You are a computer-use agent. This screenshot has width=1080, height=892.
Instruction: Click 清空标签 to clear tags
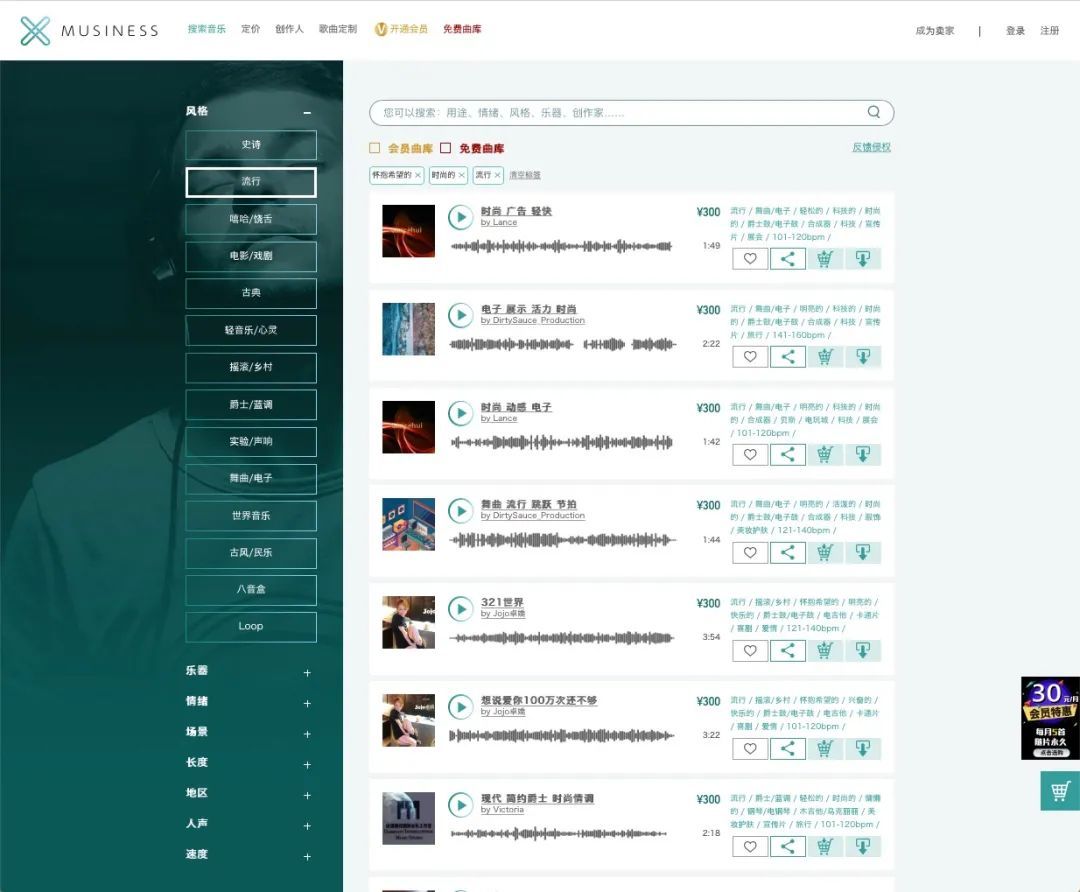(525, 175)
